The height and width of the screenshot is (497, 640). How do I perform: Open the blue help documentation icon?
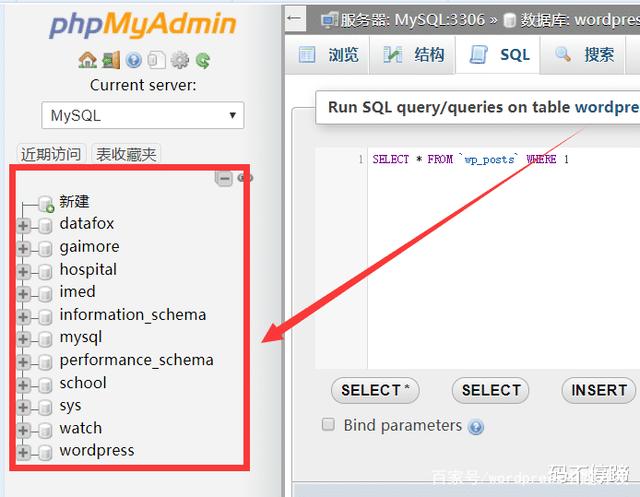coord(134,60)
